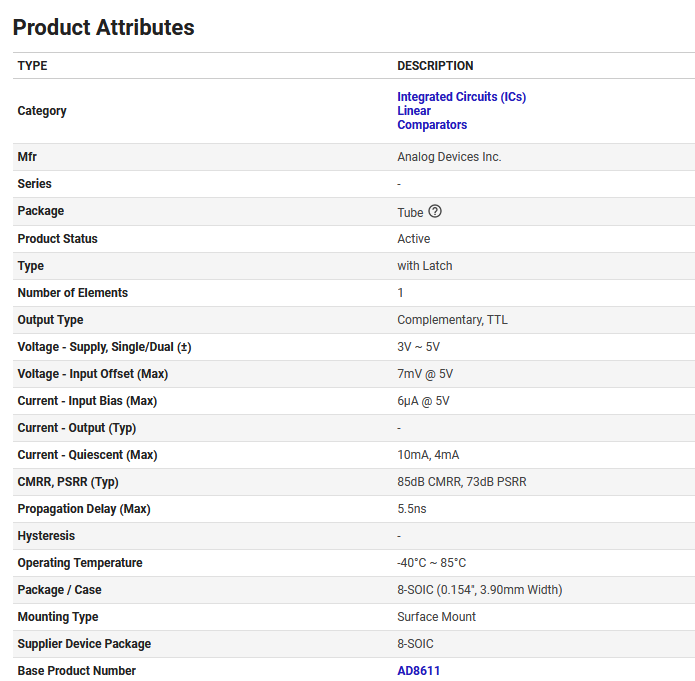Screen dimensions: 695x681
Task: Select the Complementary, TTL output type value
Action: tap(452, 320)
